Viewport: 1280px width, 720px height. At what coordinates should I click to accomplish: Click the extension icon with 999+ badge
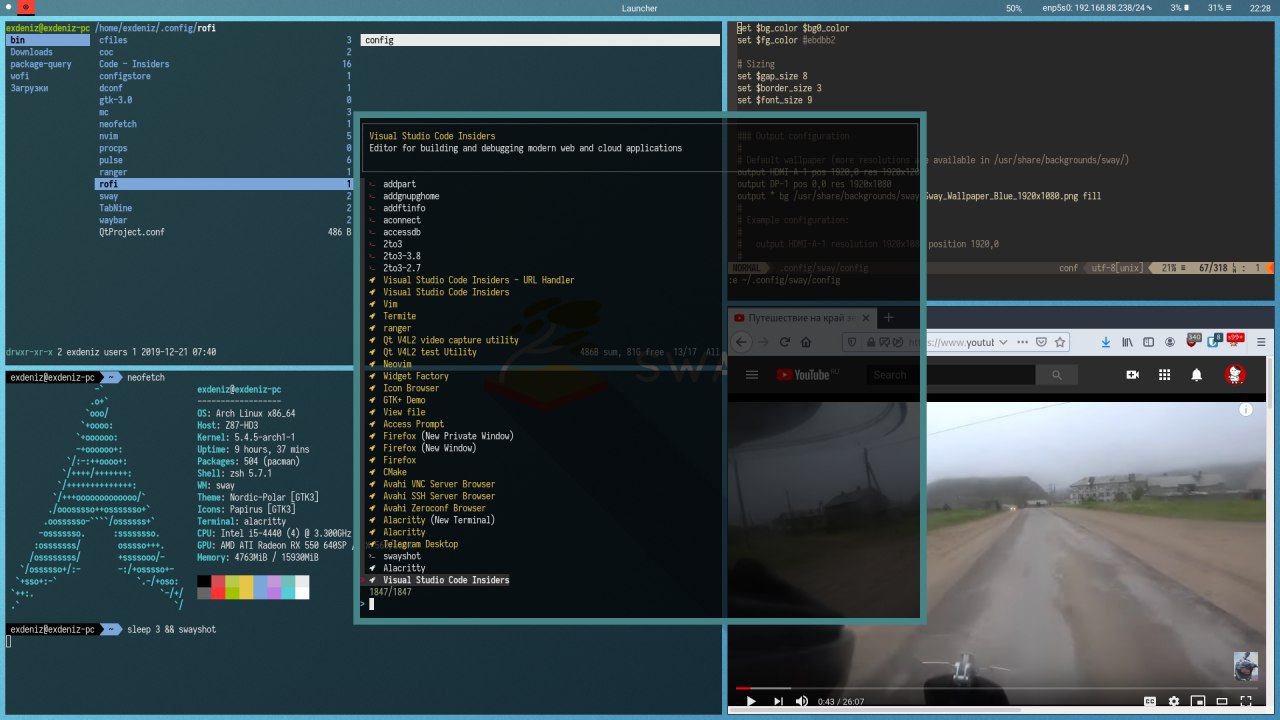(x=1234, y=342)
